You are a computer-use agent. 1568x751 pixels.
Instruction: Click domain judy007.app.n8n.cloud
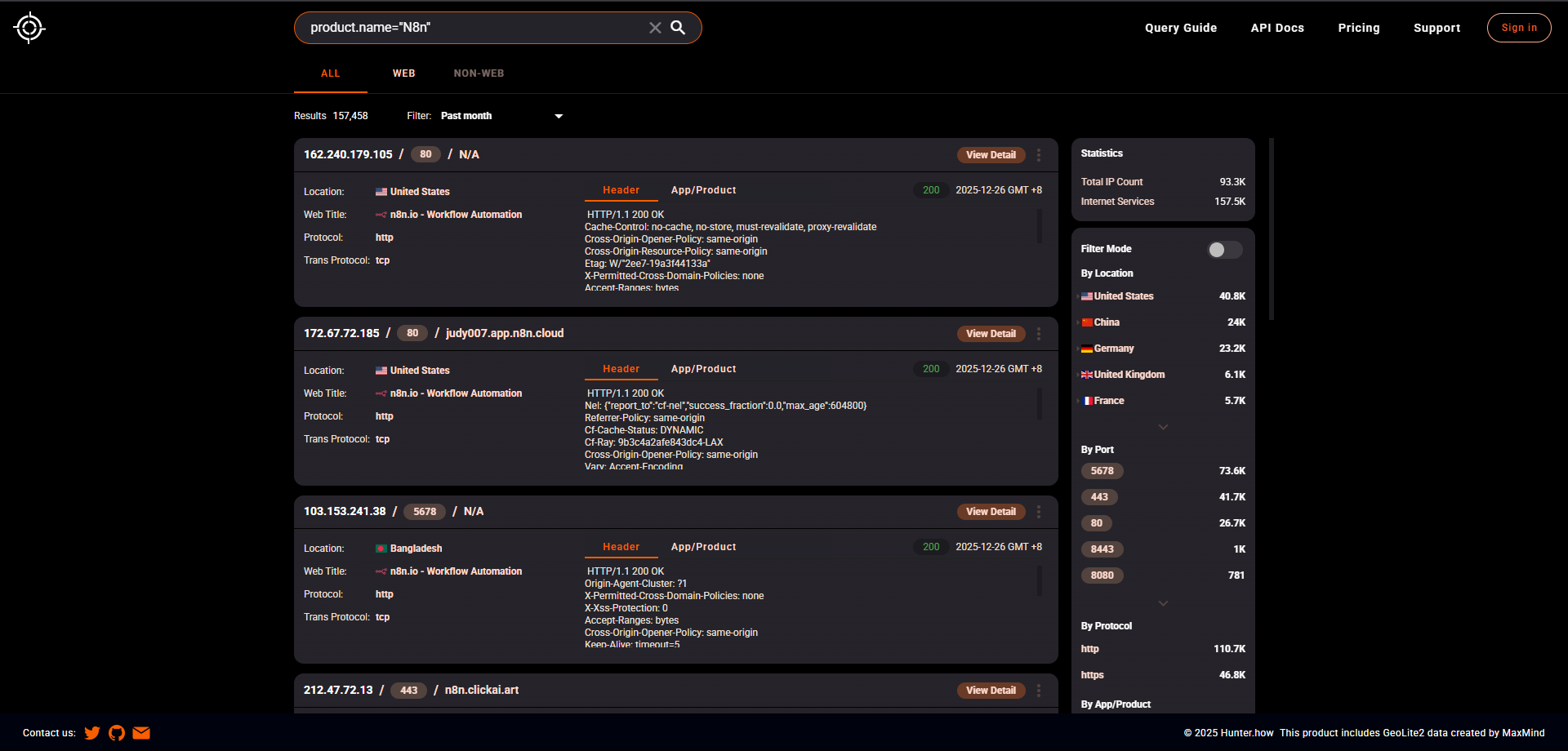[505, 333]
